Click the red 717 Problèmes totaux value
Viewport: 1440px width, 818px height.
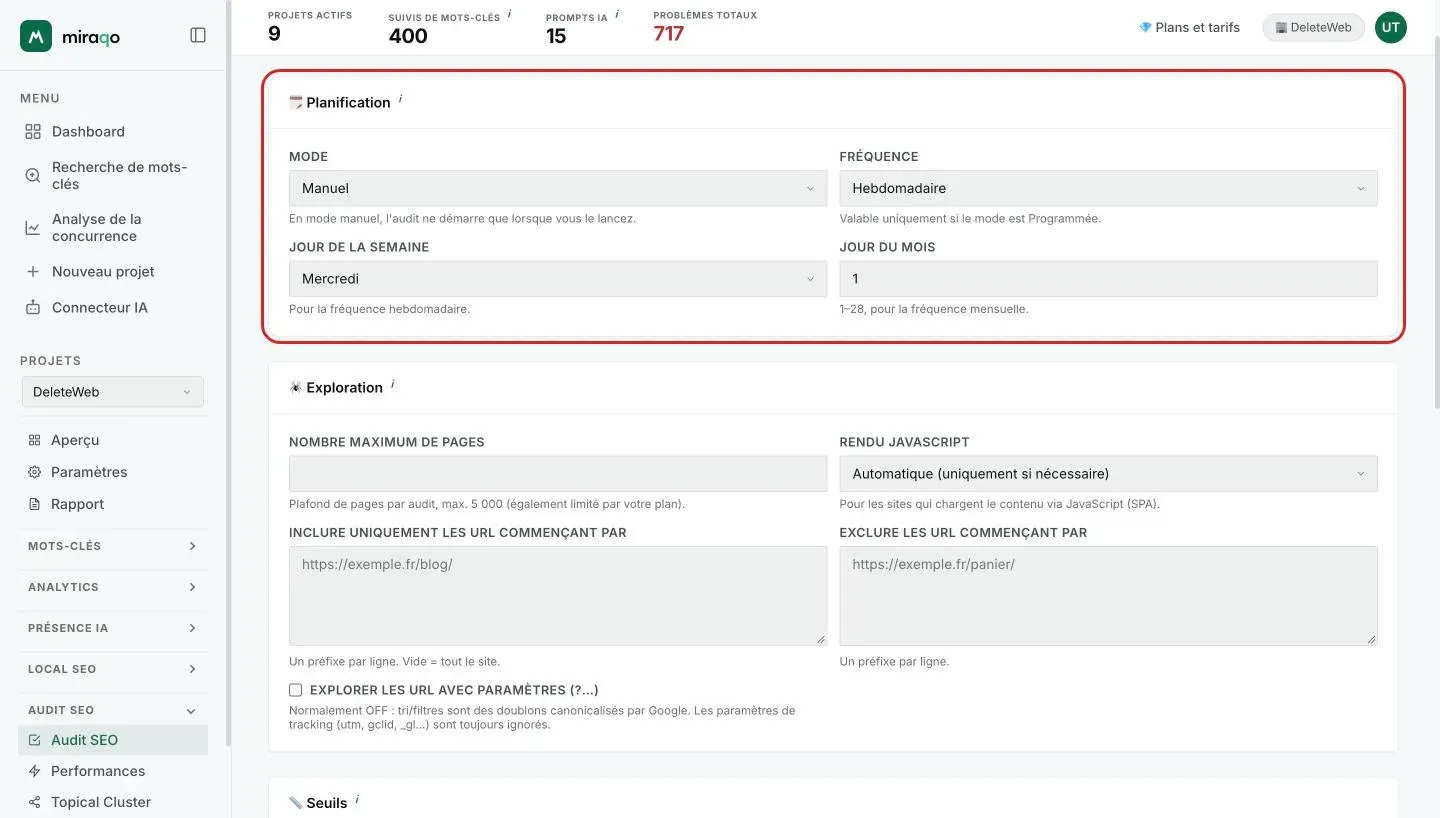pos(669,34)
